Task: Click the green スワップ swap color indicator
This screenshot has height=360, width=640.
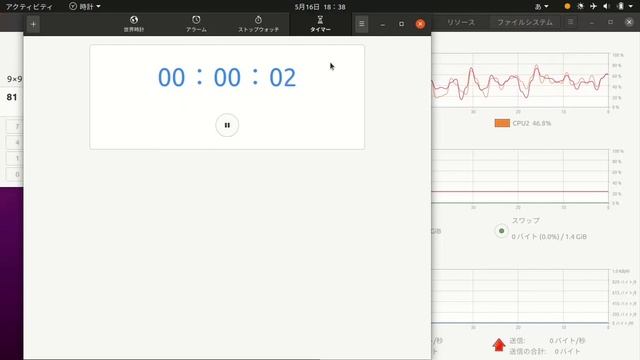Action: (x=502, y=231)
